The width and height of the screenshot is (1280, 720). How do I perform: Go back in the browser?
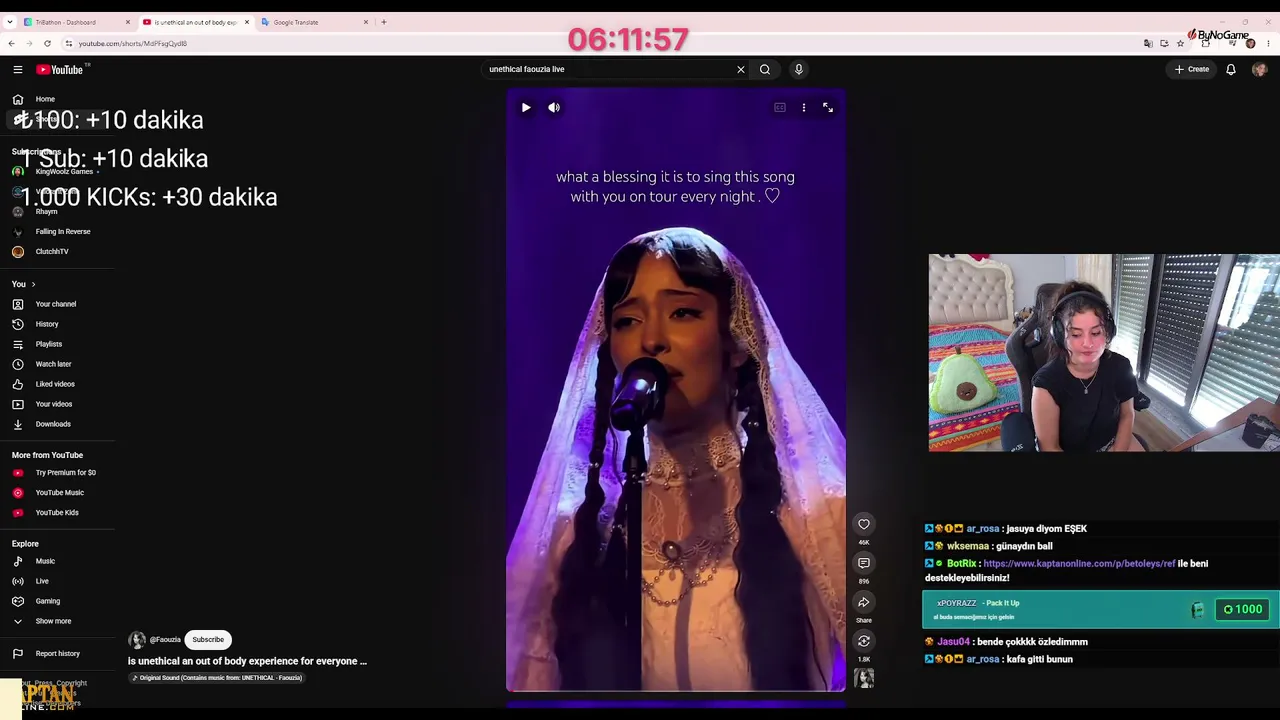coord(11,44)
